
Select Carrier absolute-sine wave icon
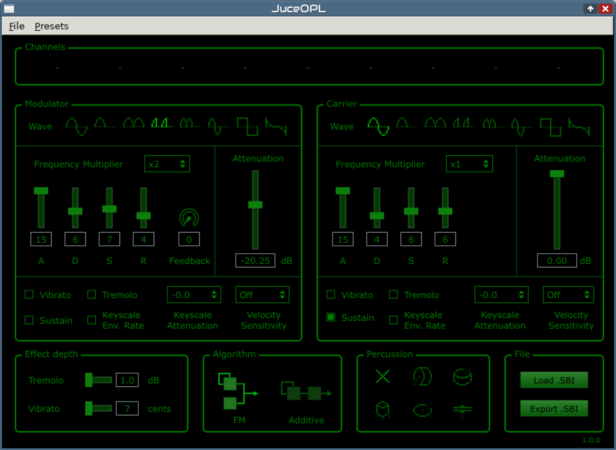coord(435,123)
